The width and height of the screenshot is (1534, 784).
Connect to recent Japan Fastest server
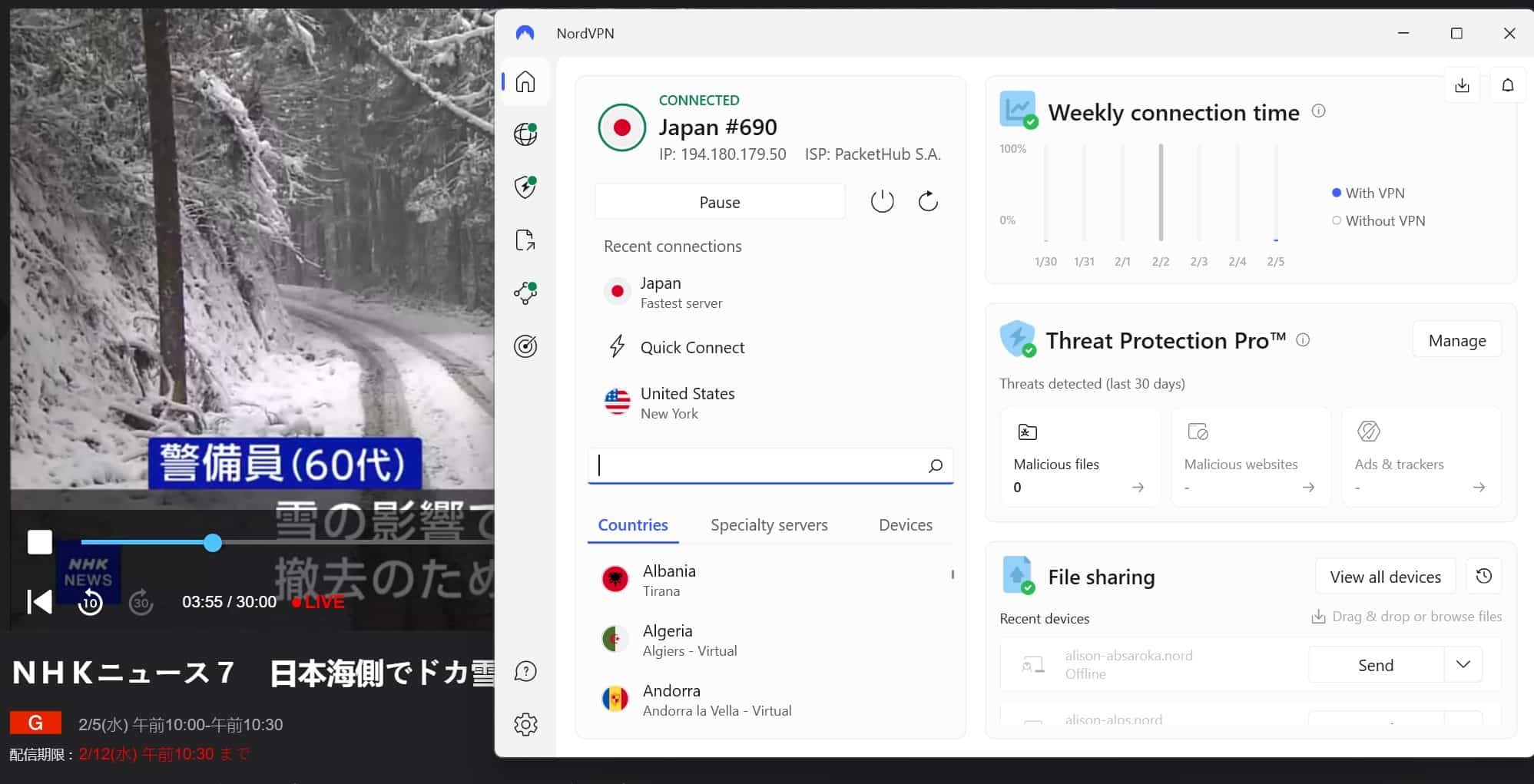click(x=770, y=293)
